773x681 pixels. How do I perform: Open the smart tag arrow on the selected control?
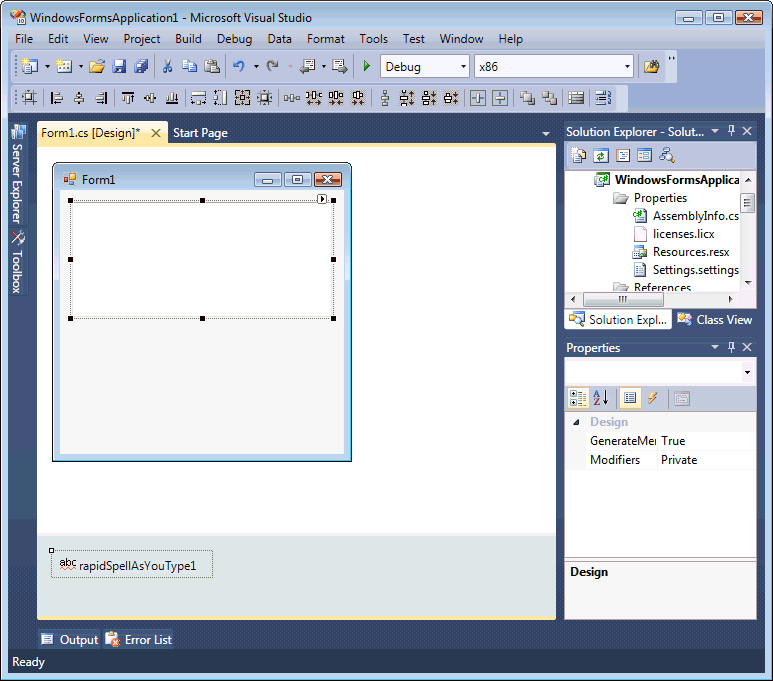(322, 199)
